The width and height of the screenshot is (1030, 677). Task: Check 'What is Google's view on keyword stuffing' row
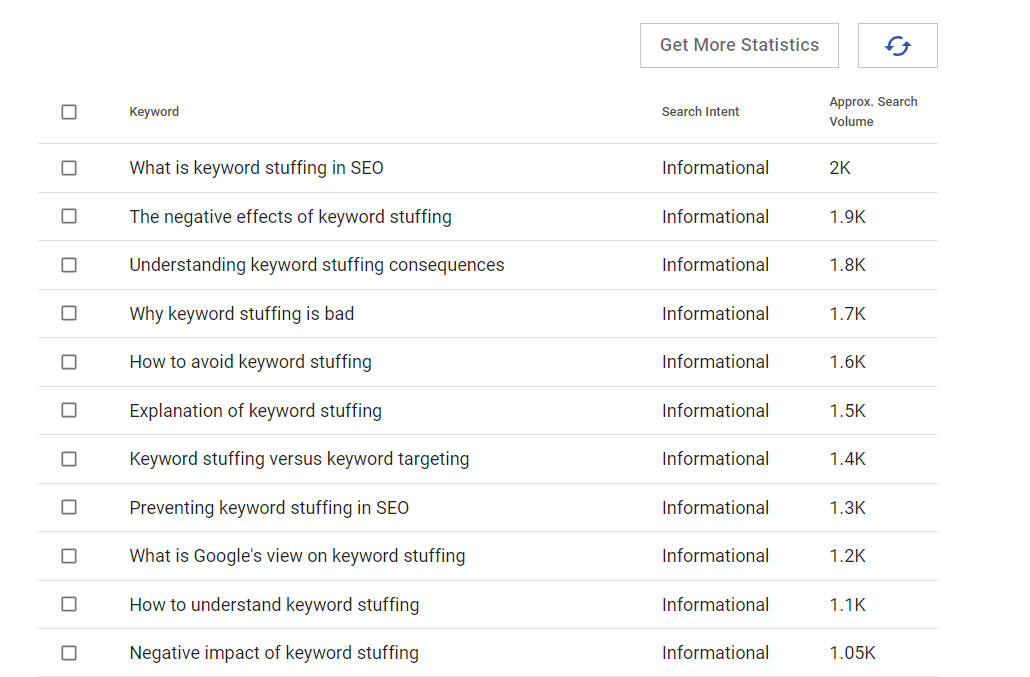(x=69, y=556)
